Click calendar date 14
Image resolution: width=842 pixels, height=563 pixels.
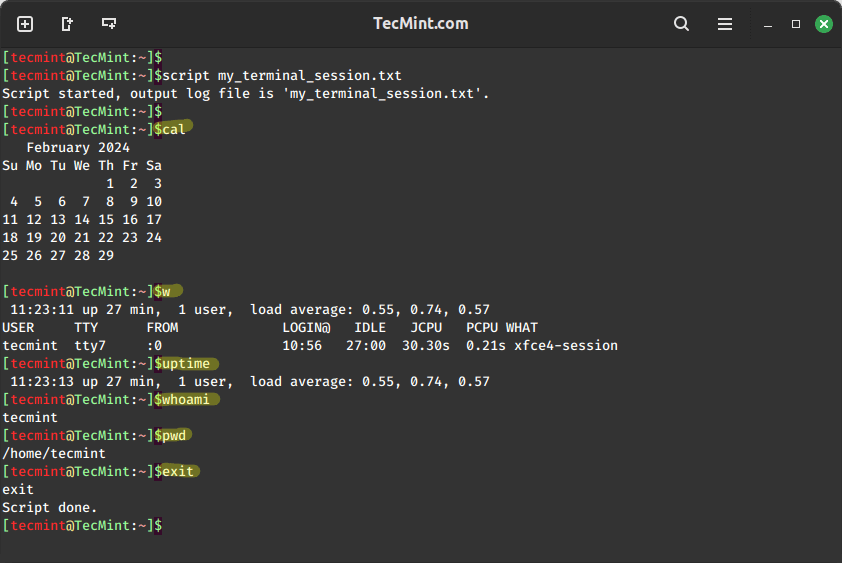82,219
